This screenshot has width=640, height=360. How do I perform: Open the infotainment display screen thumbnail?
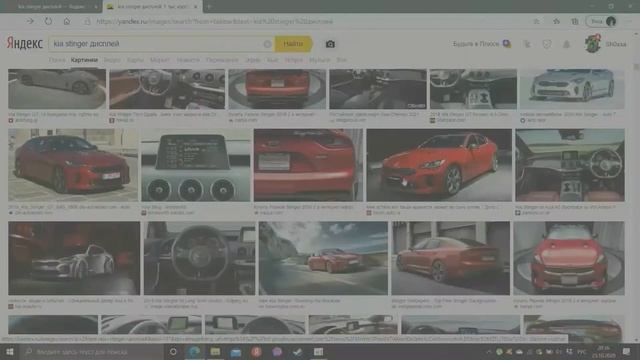(x=196, y=165)
